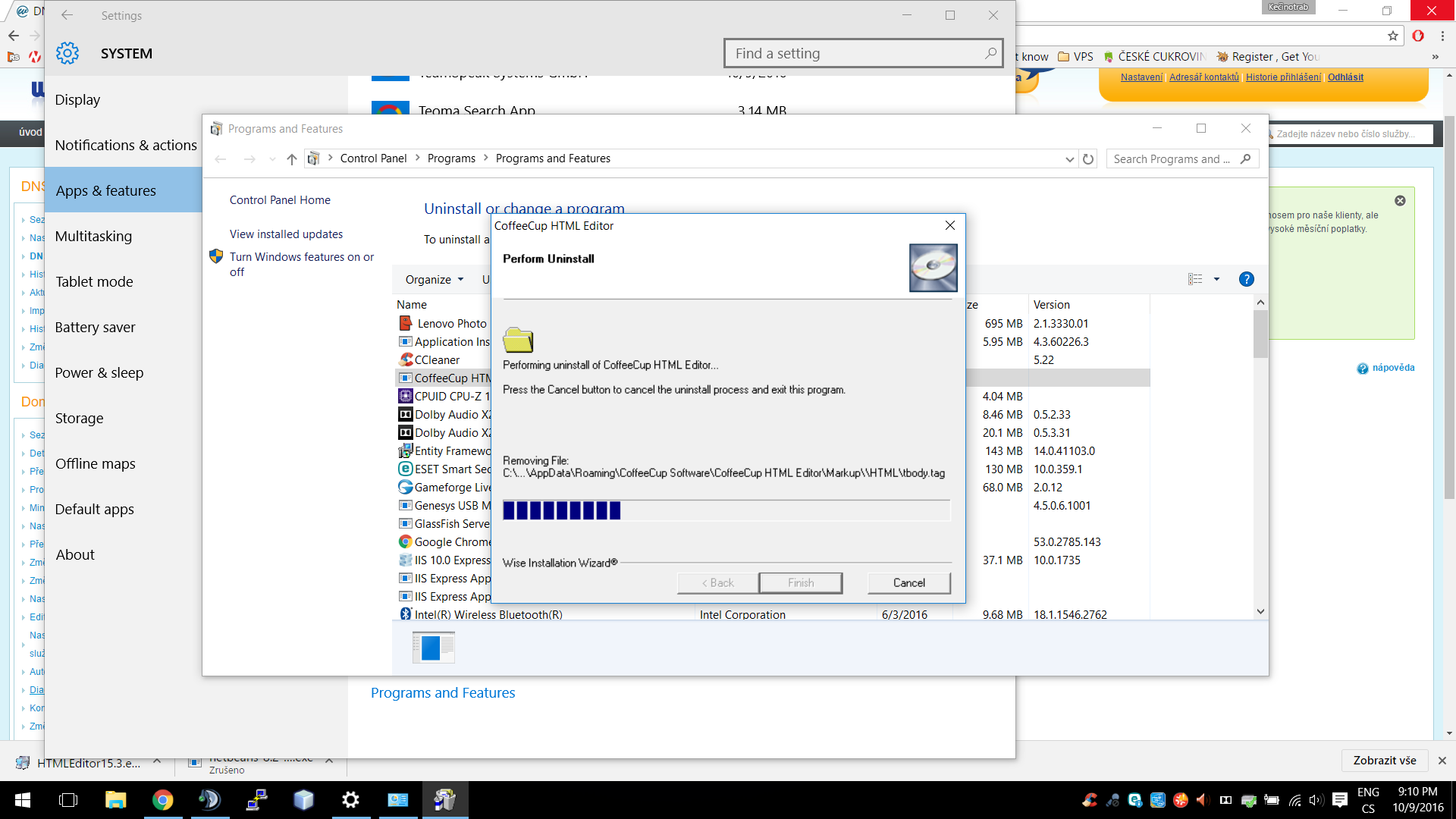
Task: Open Control Panel Home link
Action: pos(280,200)
